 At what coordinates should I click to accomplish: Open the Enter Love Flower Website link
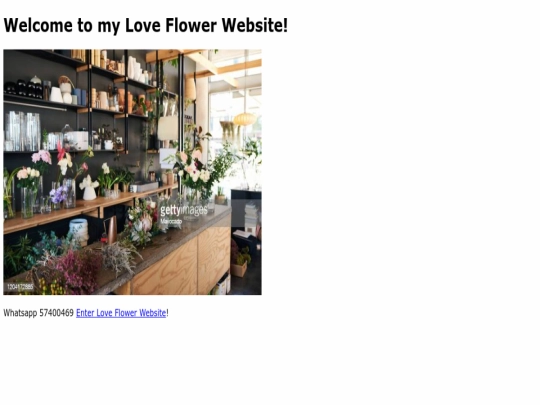pos(121,313)
